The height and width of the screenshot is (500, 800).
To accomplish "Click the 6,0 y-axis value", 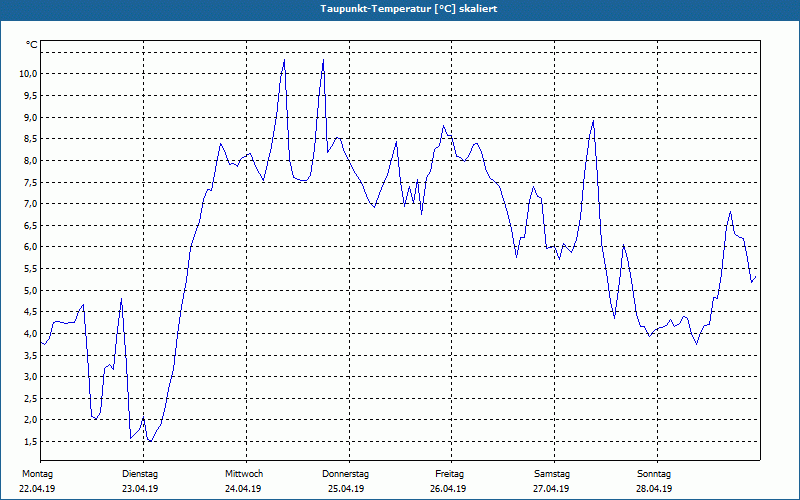I will point(30,247).
